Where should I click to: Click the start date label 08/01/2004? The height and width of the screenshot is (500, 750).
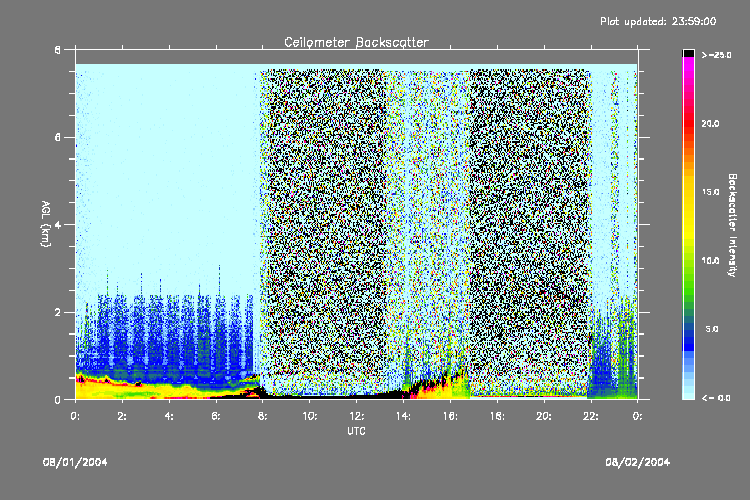tap(75, 462)
